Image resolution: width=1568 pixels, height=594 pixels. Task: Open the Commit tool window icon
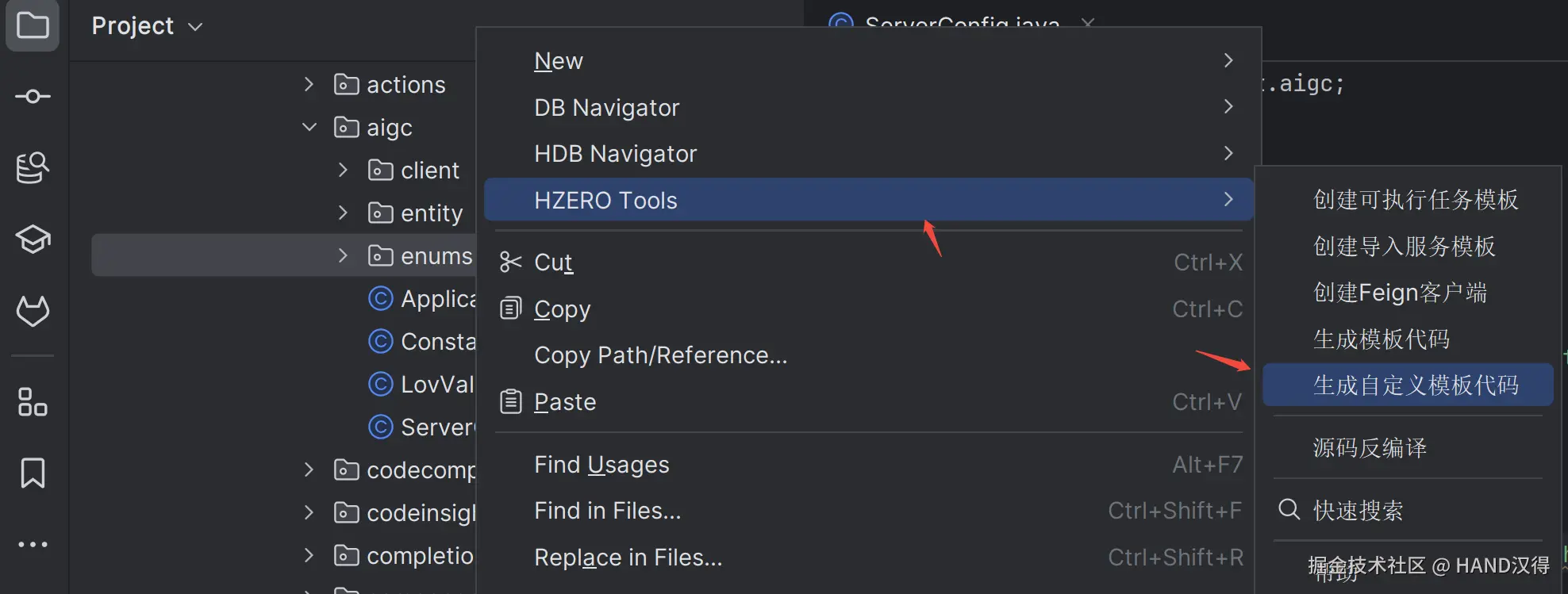(x=33, y=97)
